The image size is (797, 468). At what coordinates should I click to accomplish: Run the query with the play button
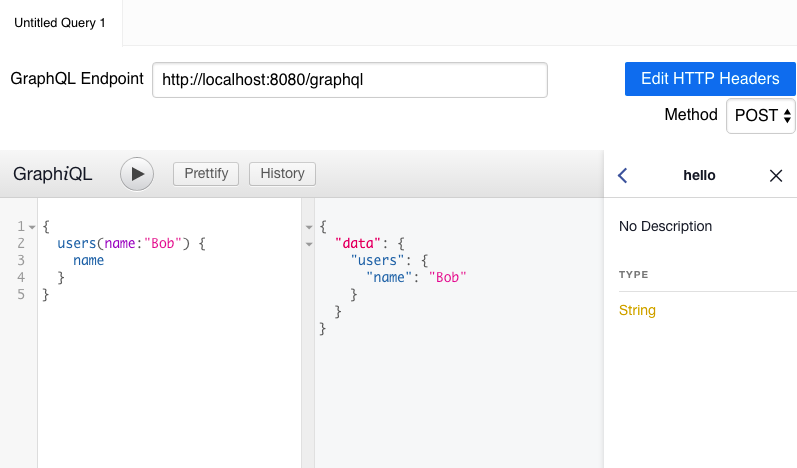click(x=137, y=174)
